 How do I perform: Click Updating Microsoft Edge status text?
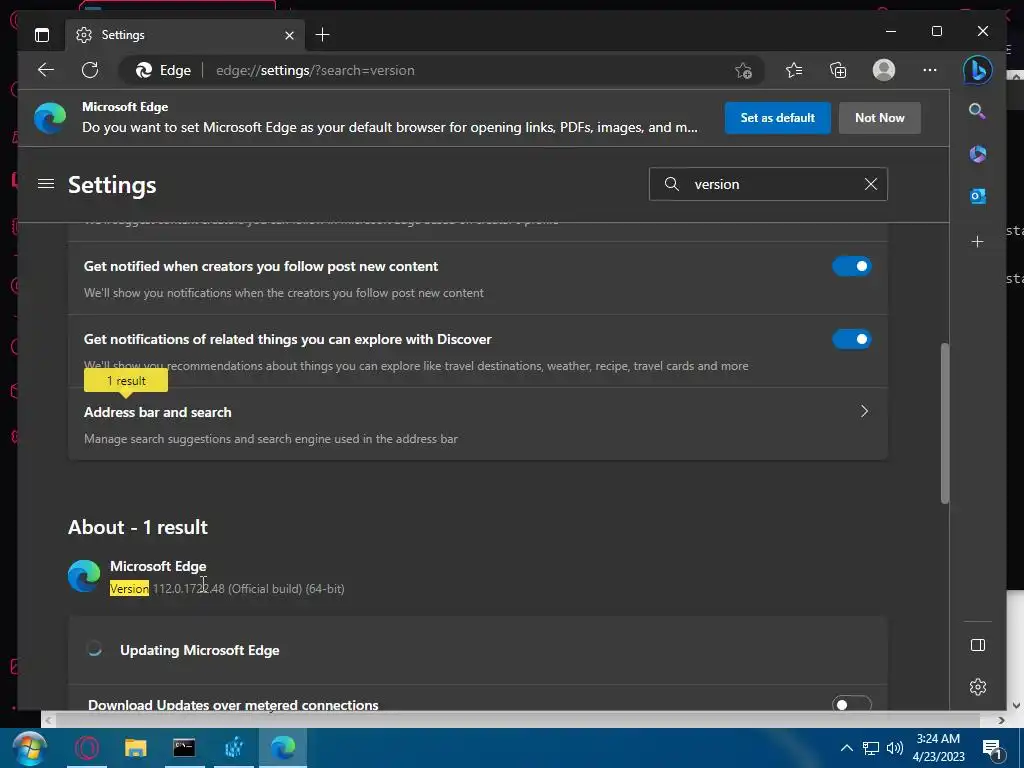click(200, 650)
